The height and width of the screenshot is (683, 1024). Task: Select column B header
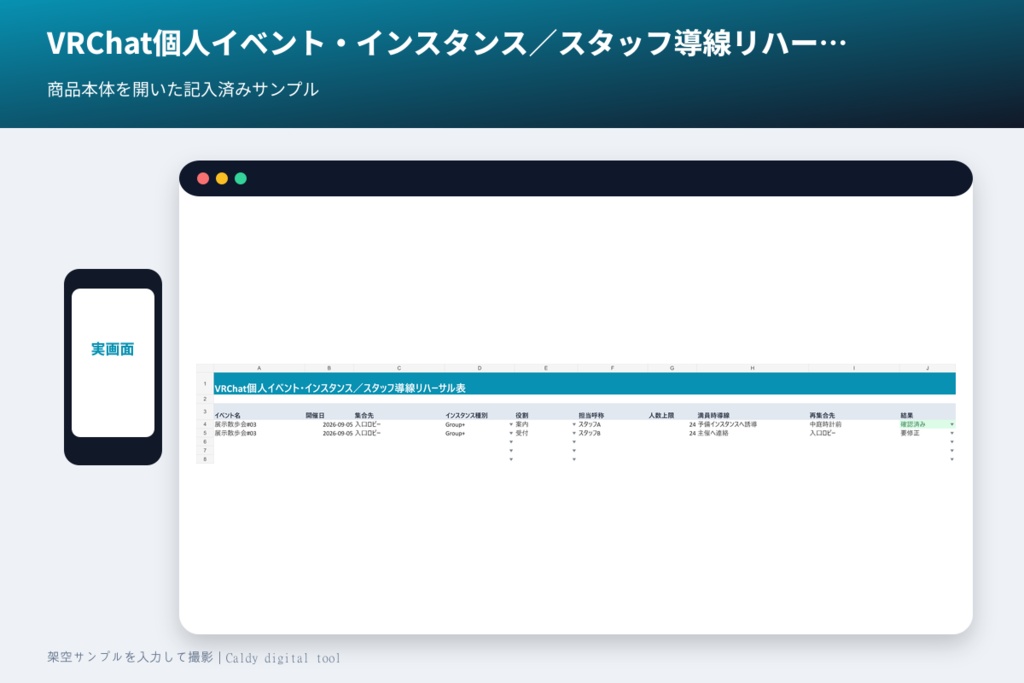pyautogui.click(x=329, y=368)
